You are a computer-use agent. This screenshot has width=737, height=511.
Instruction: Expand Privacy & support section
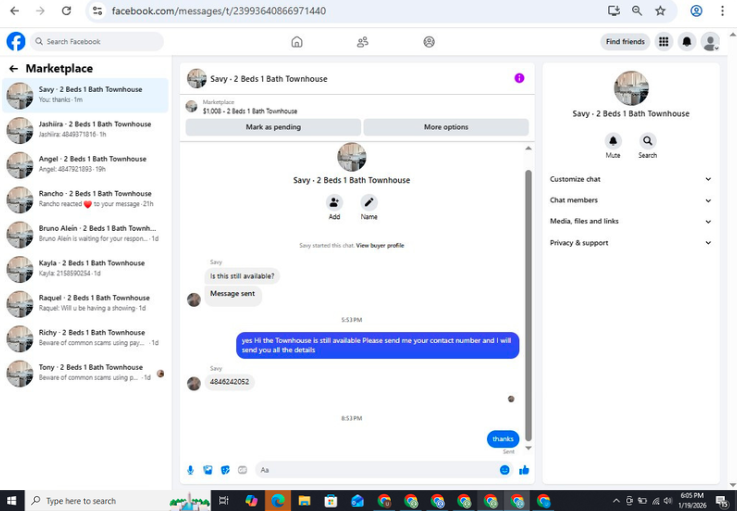tap(630, 243)
